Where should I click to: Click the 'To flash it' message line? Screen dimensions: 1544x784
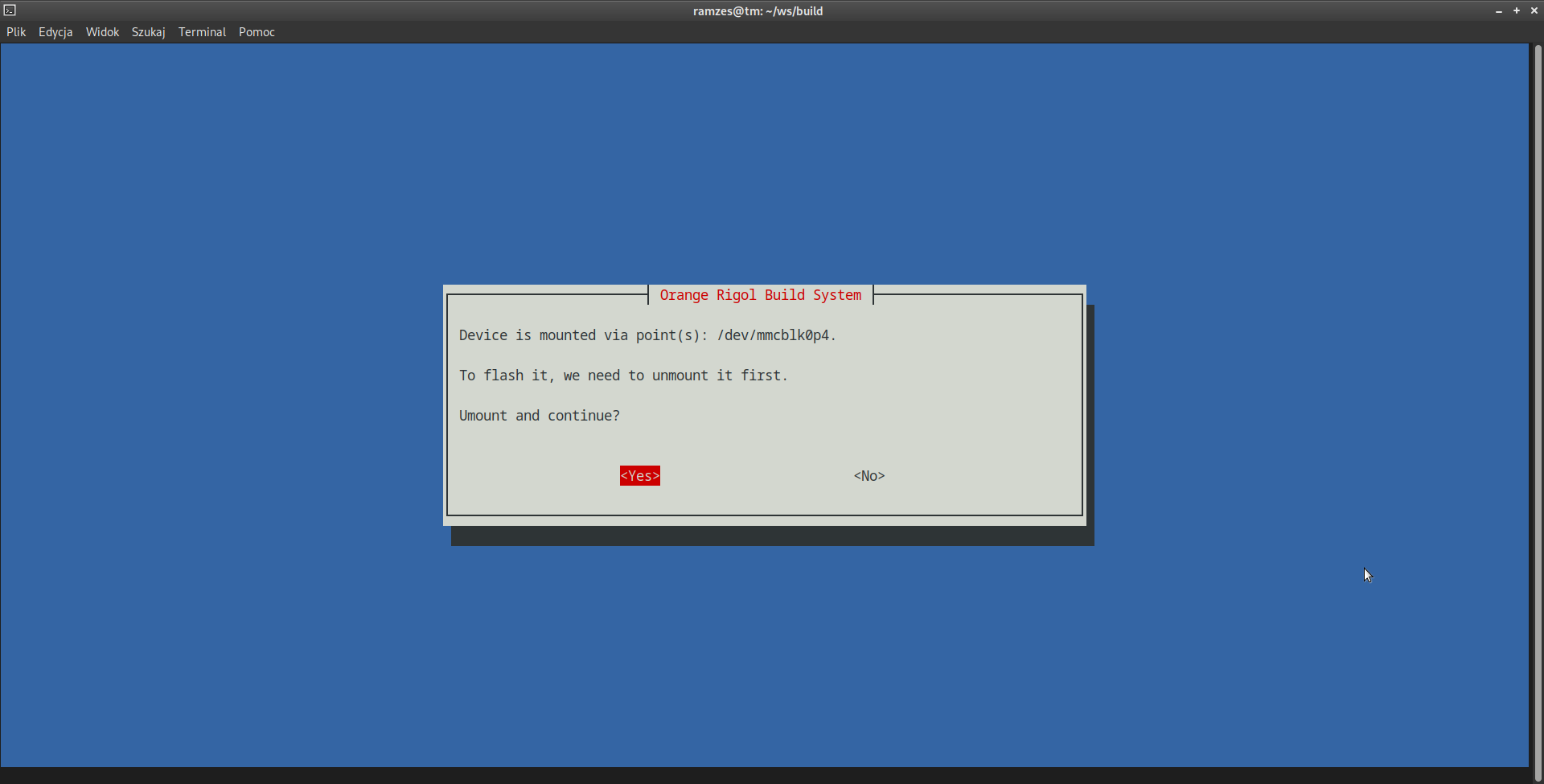point(623,376)
